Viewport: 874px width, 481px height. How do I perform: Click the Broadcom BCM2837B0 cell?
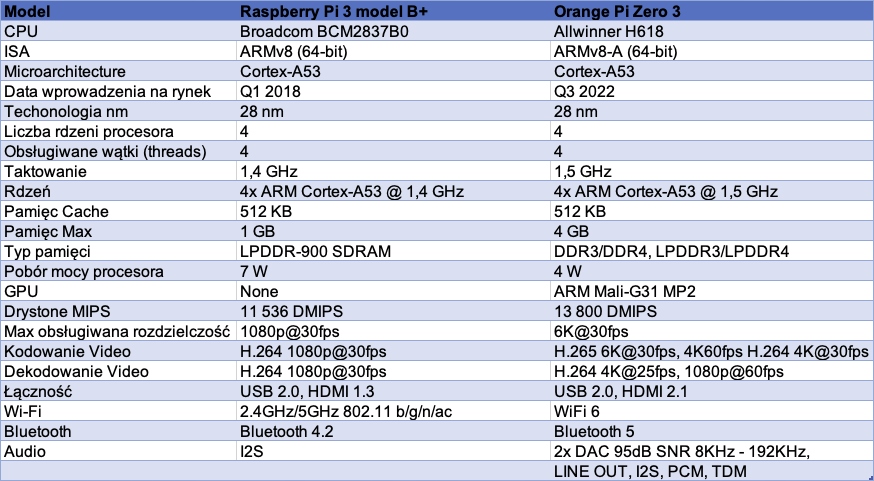318,31
